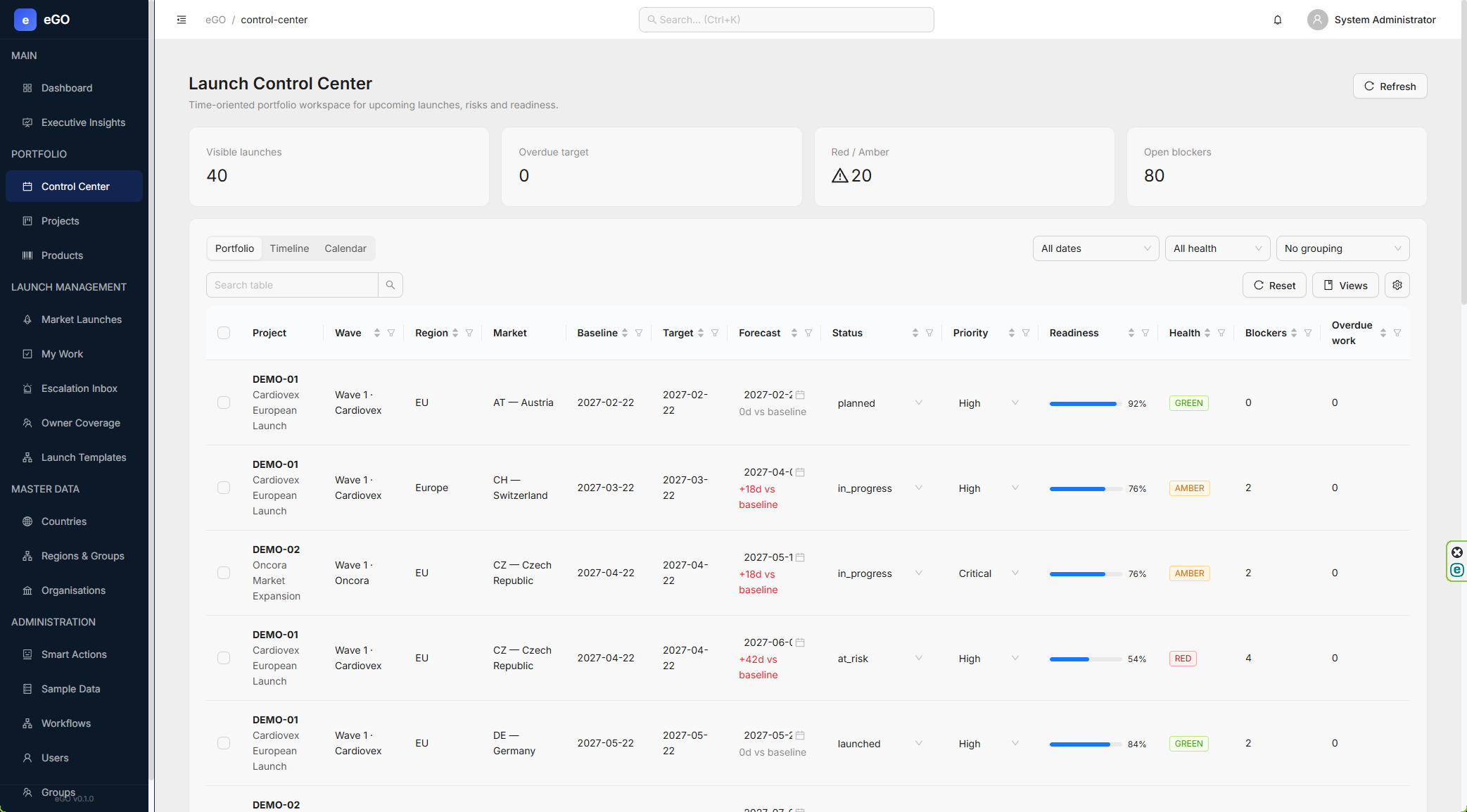
Task: Open Sample Data in sidebar
Action: pyautogui.click(x=74, y=689)
